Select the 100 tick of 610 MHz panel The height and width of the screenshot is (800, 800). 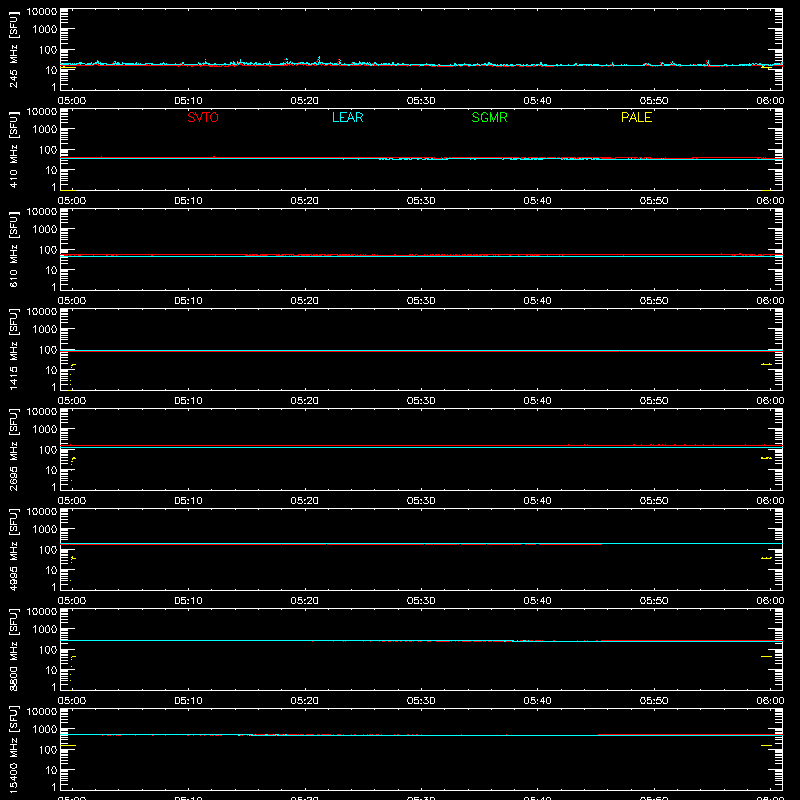[x=48, y=250]
